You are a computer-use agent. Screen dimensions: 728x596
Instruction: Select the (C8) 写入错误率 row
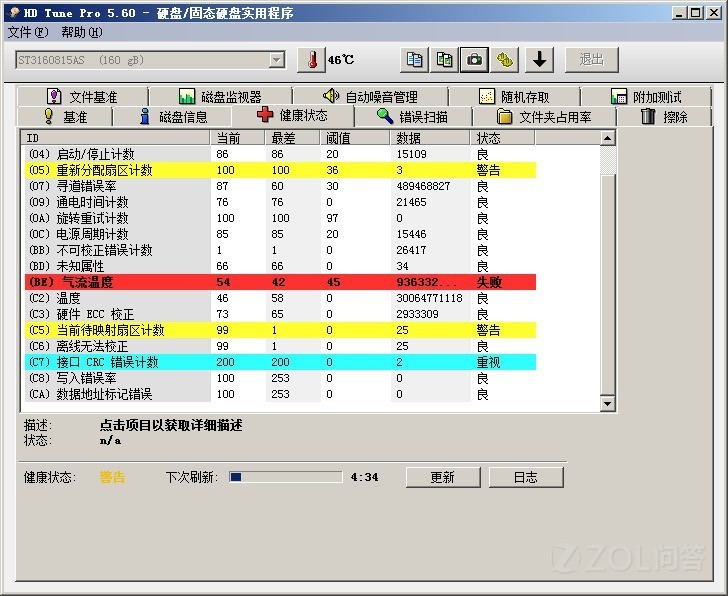pos(280,378)
